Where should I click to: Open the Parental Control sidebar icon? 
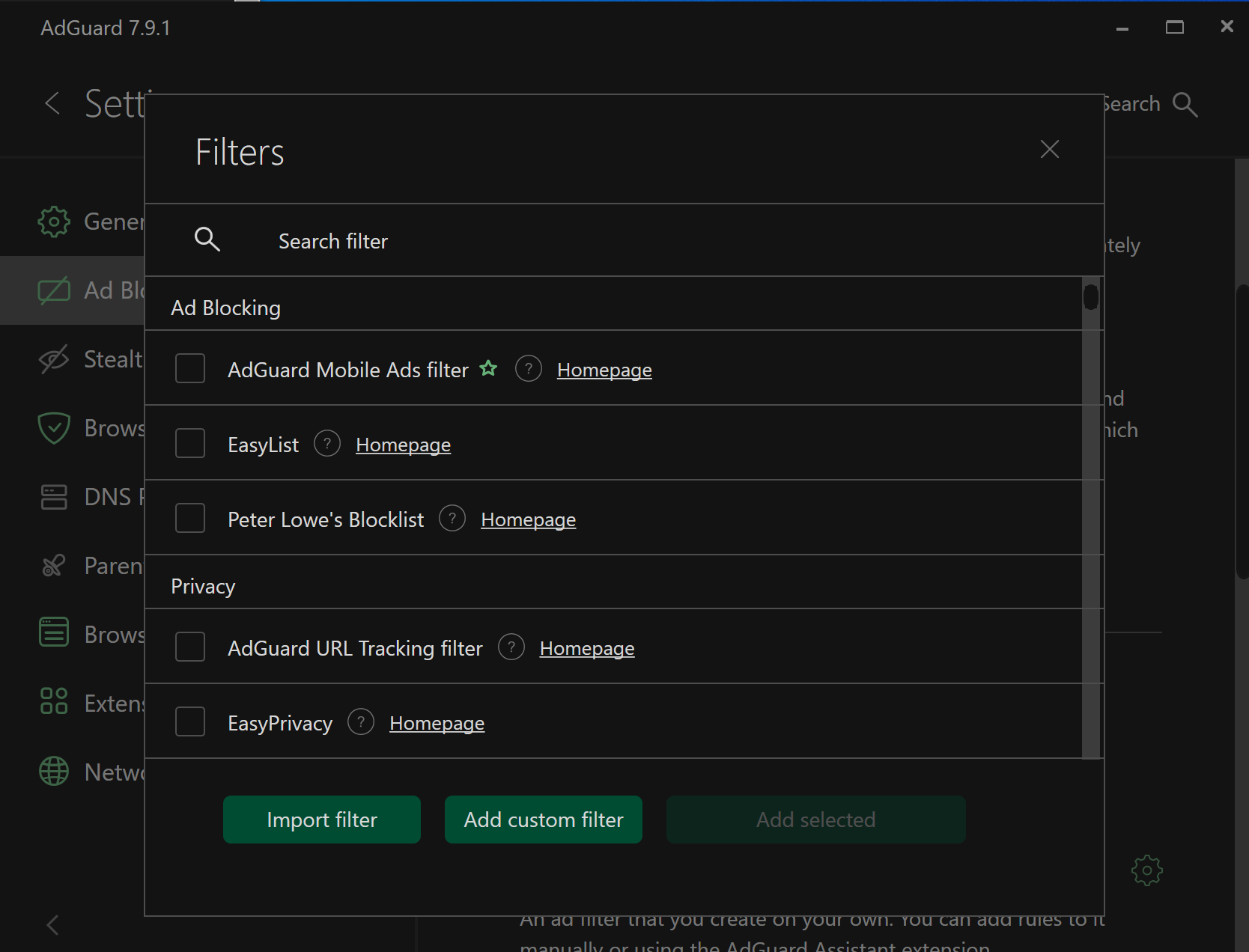[54, 566]
